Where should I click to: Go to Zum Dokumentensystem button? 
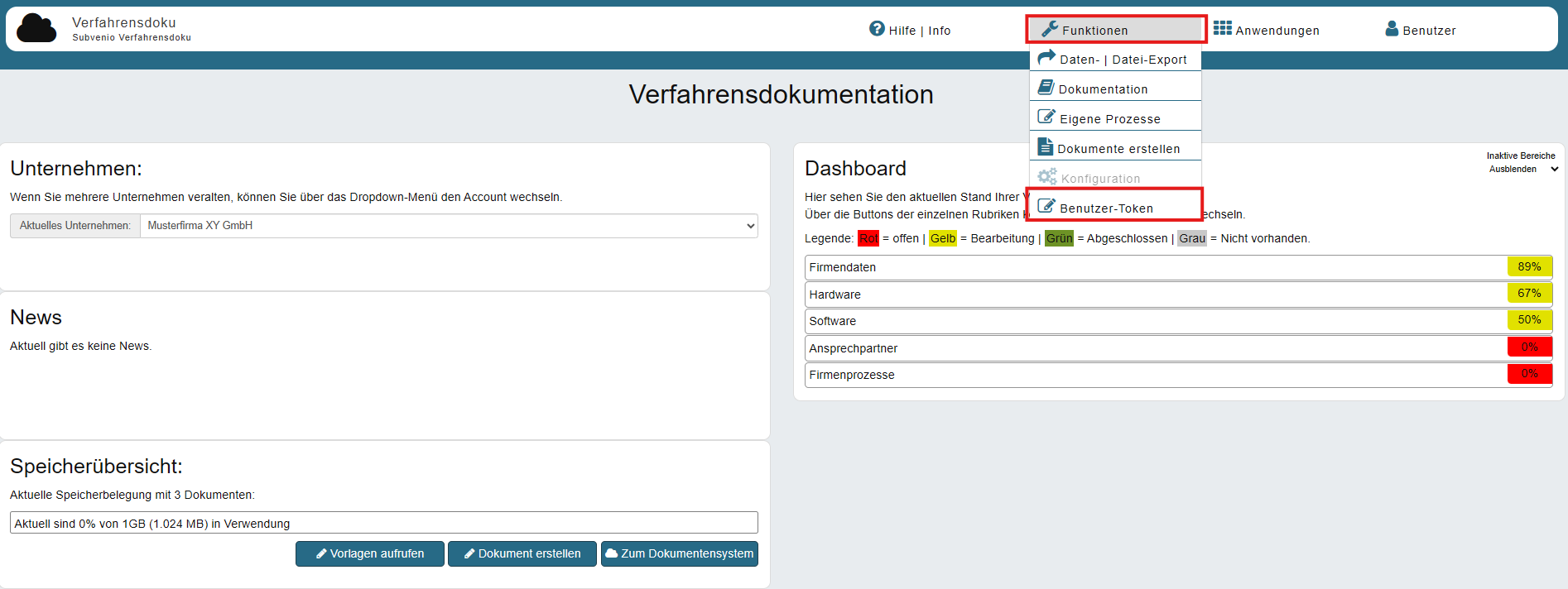click(x=680, y=554)
